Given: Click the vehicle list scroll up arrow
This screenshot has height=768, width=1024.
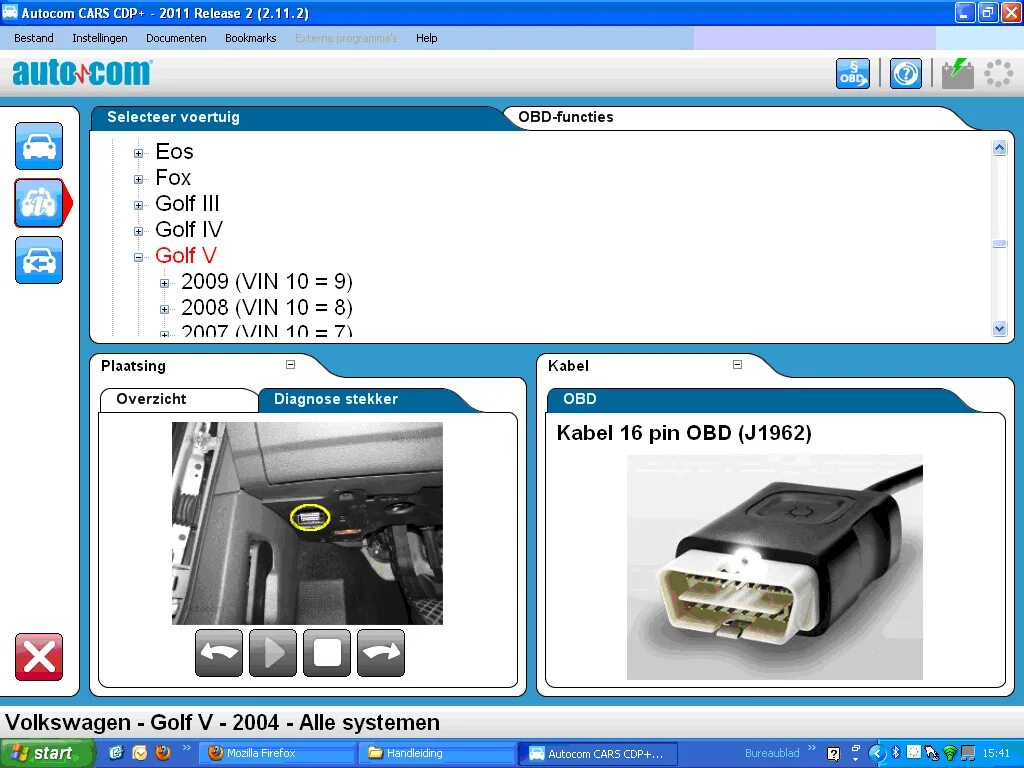Looking at the screenshot, I should tap(999, 148).
